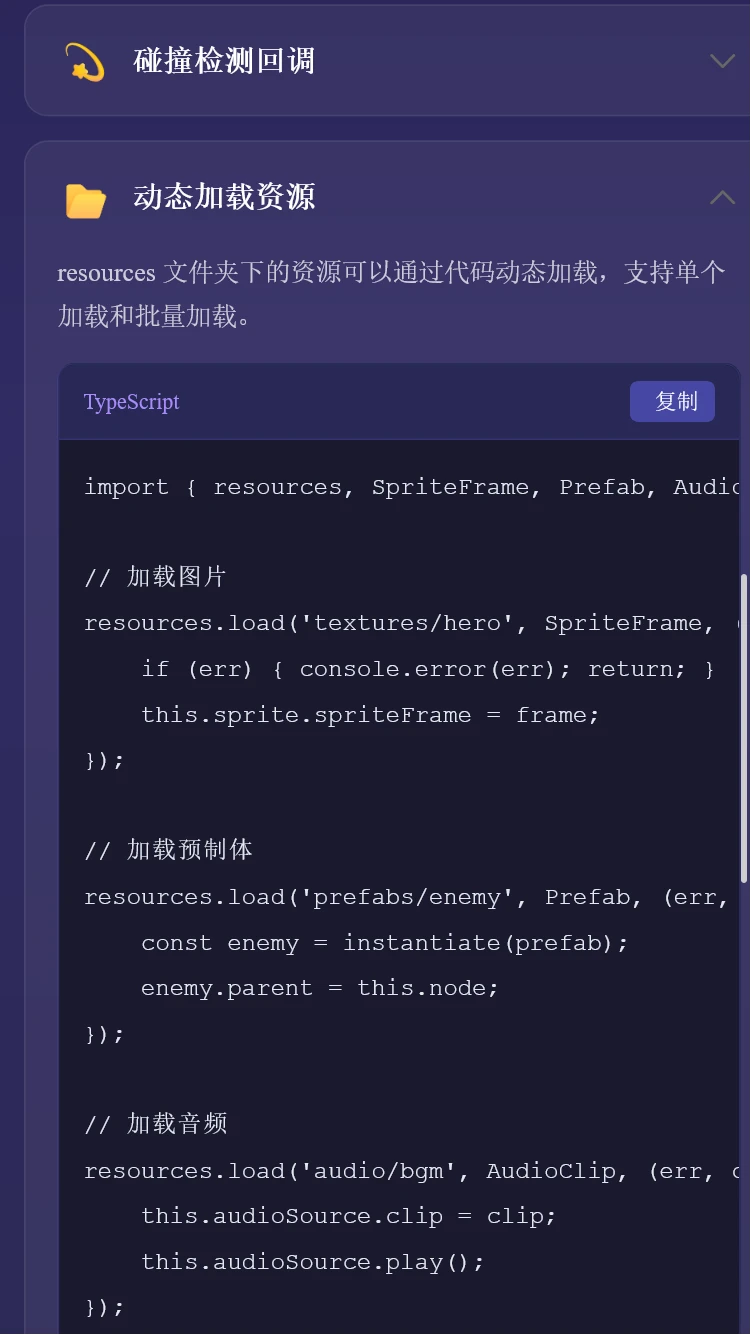Click the folder icon beside 动态加载资源
This screenshot has height=1336, width=752.
click(85, 198)
